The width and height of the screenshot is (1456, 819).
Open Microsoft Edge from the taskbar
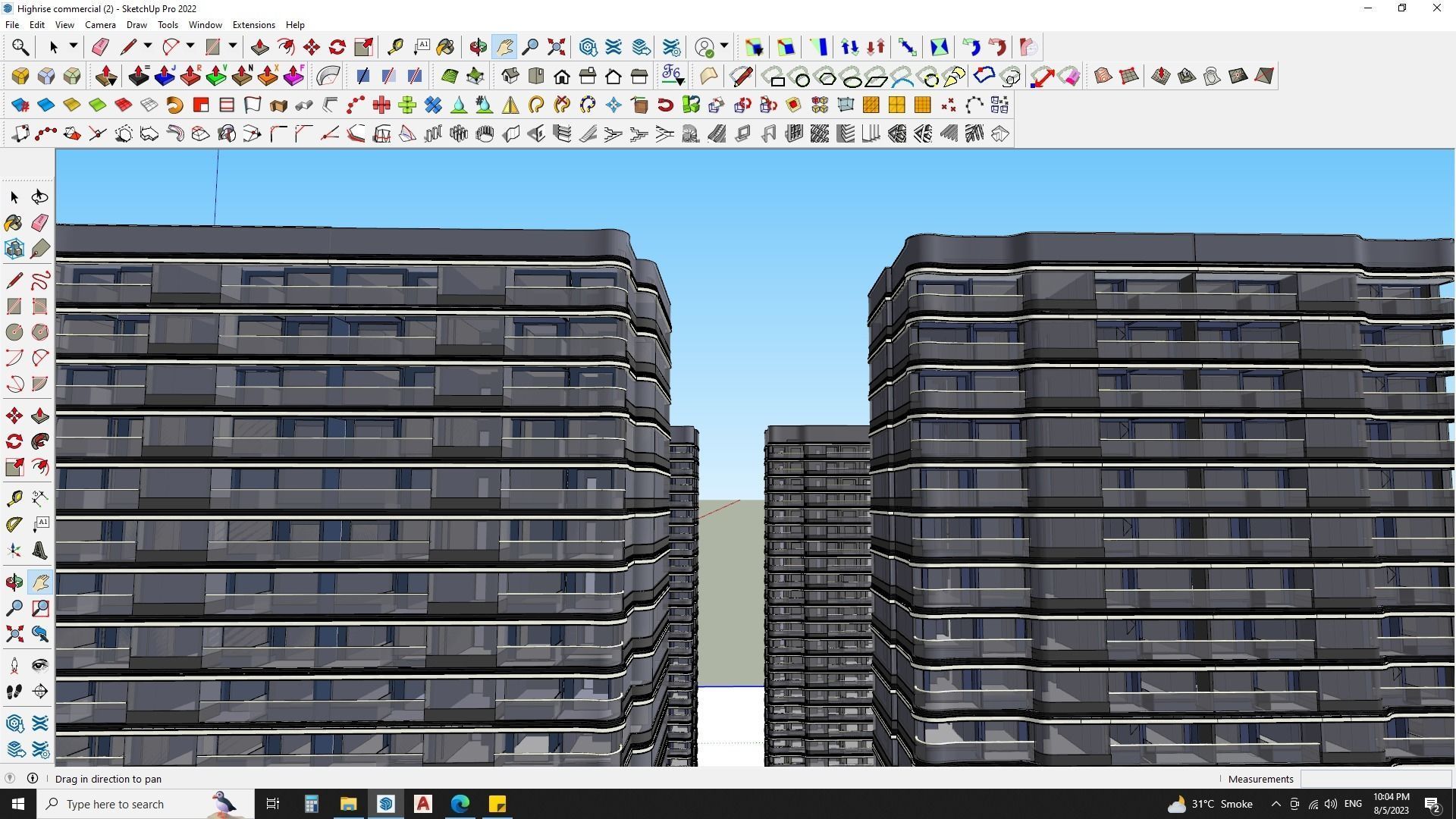tap(460, 804)
